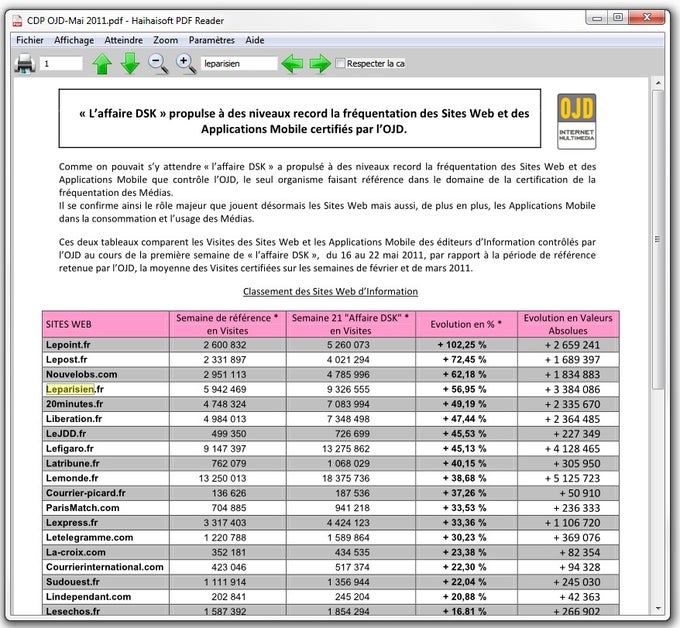This screenshot has width=680, height=628.
Task: Click the ParisMatch.com row label
Action: pyautogui.click(x=82, y=508)
